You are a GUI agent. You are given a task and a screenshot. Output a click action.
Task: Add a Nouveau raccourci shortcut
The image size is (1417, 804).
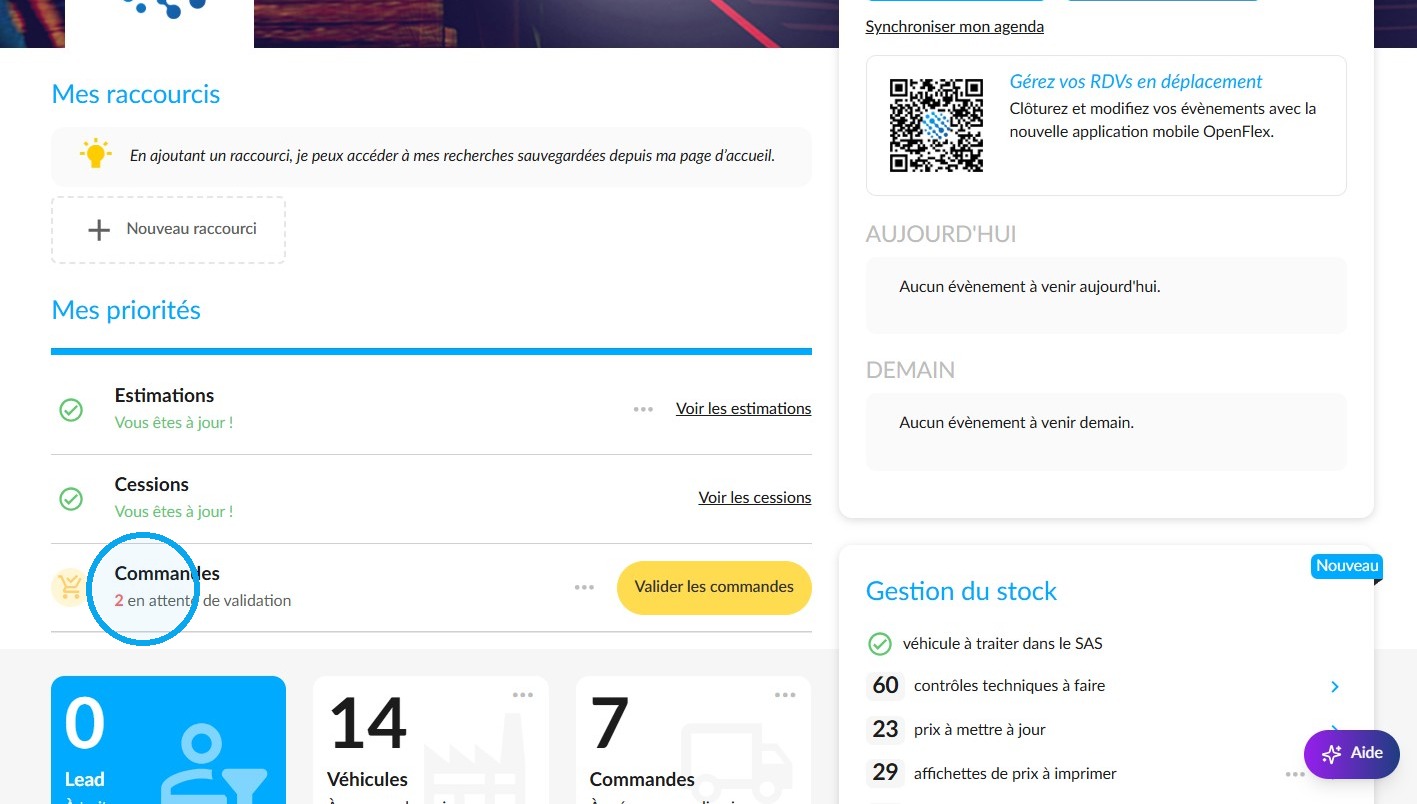click(168, 230)
